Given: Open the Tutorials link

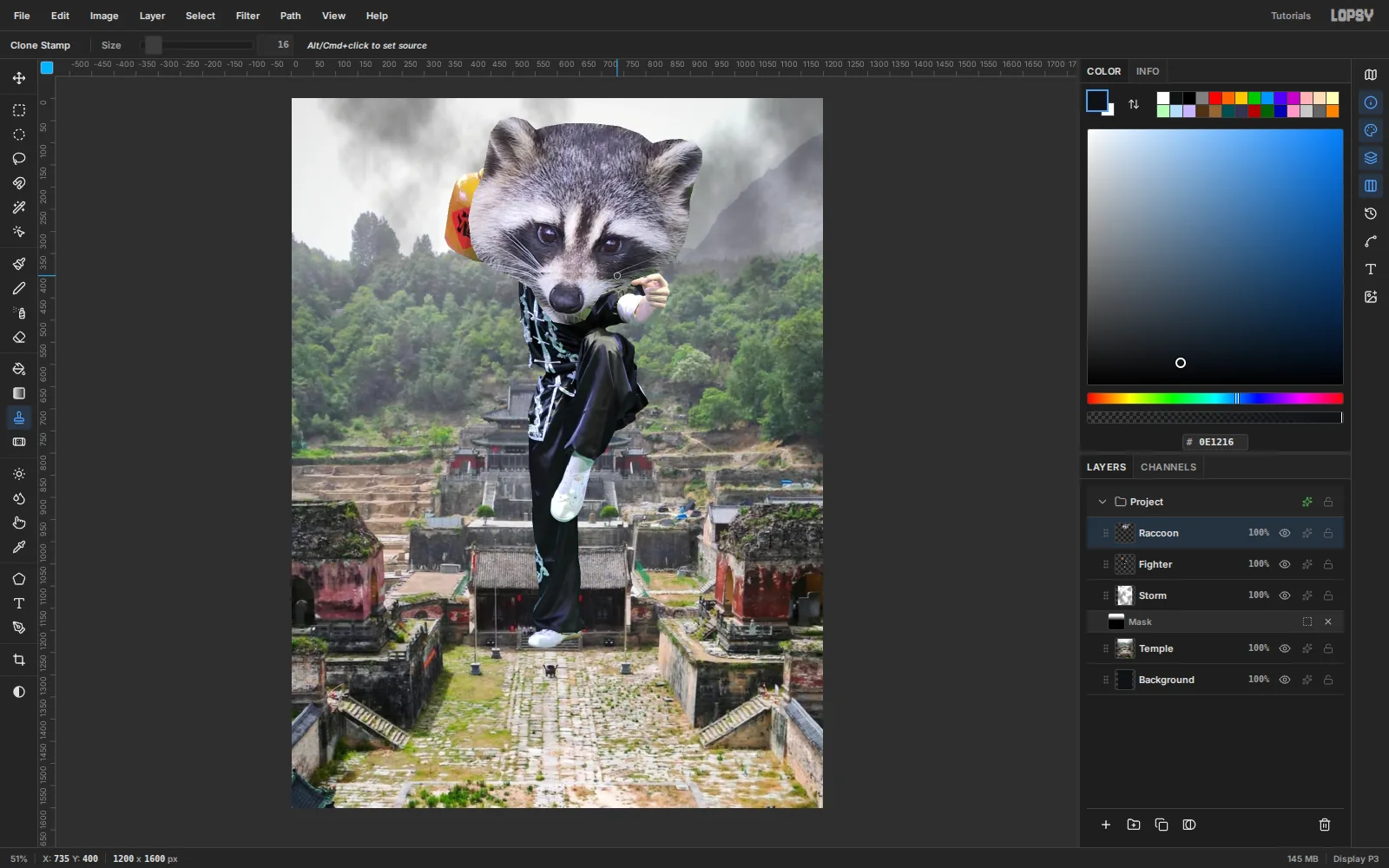Looking at the screenshot, I should (x=1291, y=16).
